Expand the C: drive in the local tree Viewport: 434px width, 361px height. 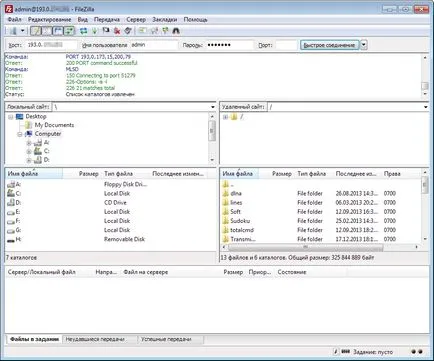[x=29, y=152]
